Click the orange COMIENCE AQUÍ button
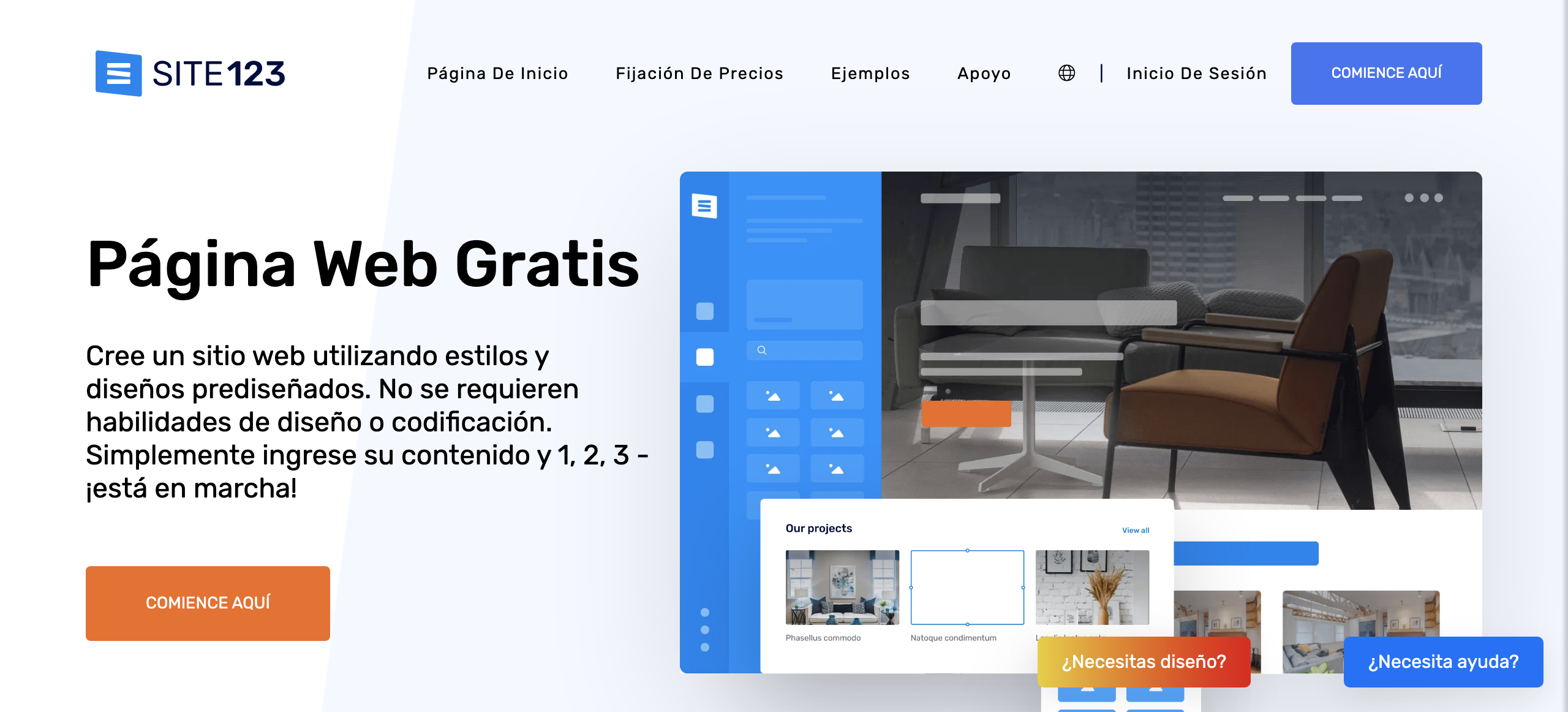1568x712 pixels. tap(208, 603)
